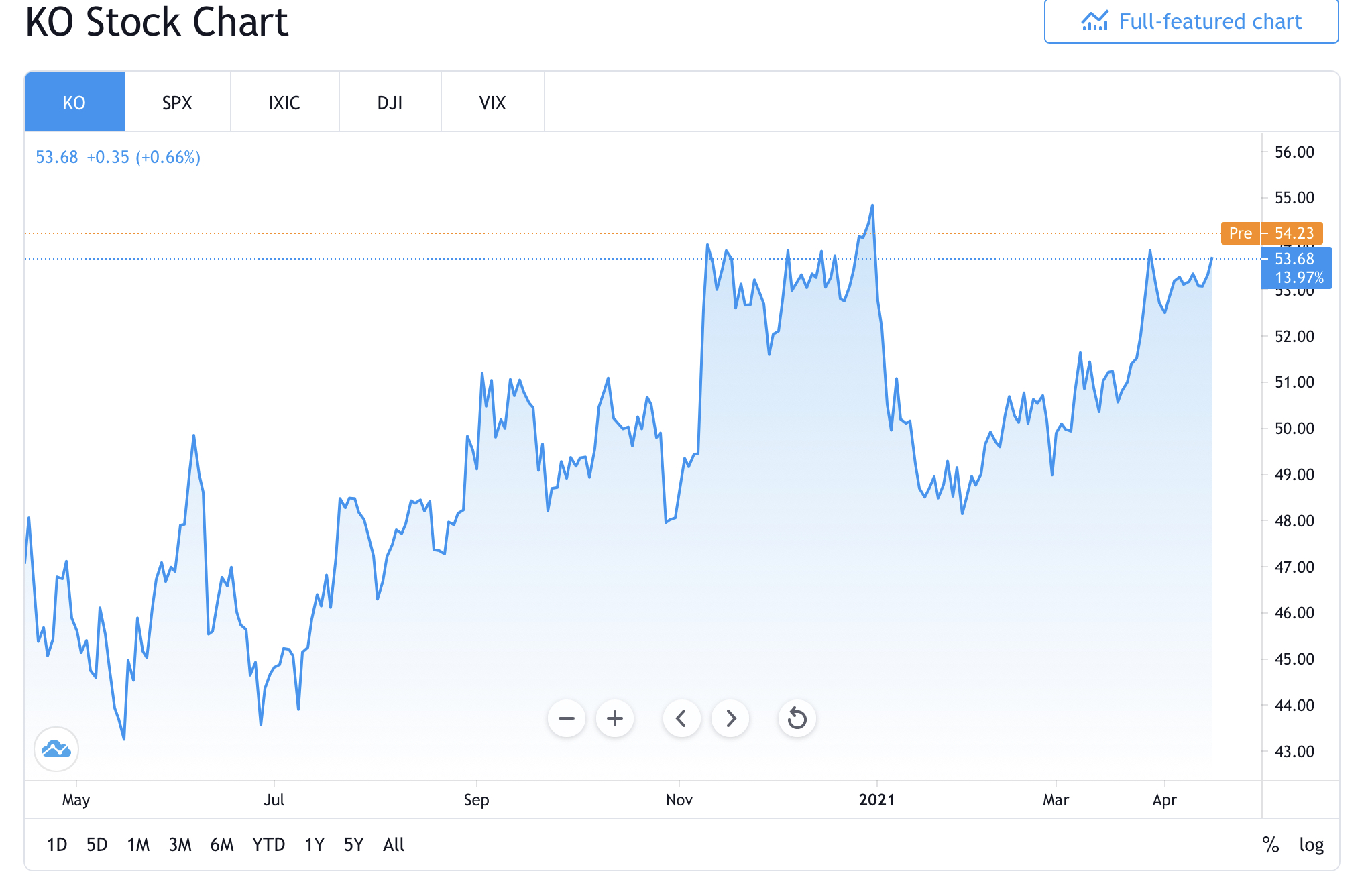This screenshot has width=1366, height=896.
Task: Select the YTD time range
Action: point(268,844)
